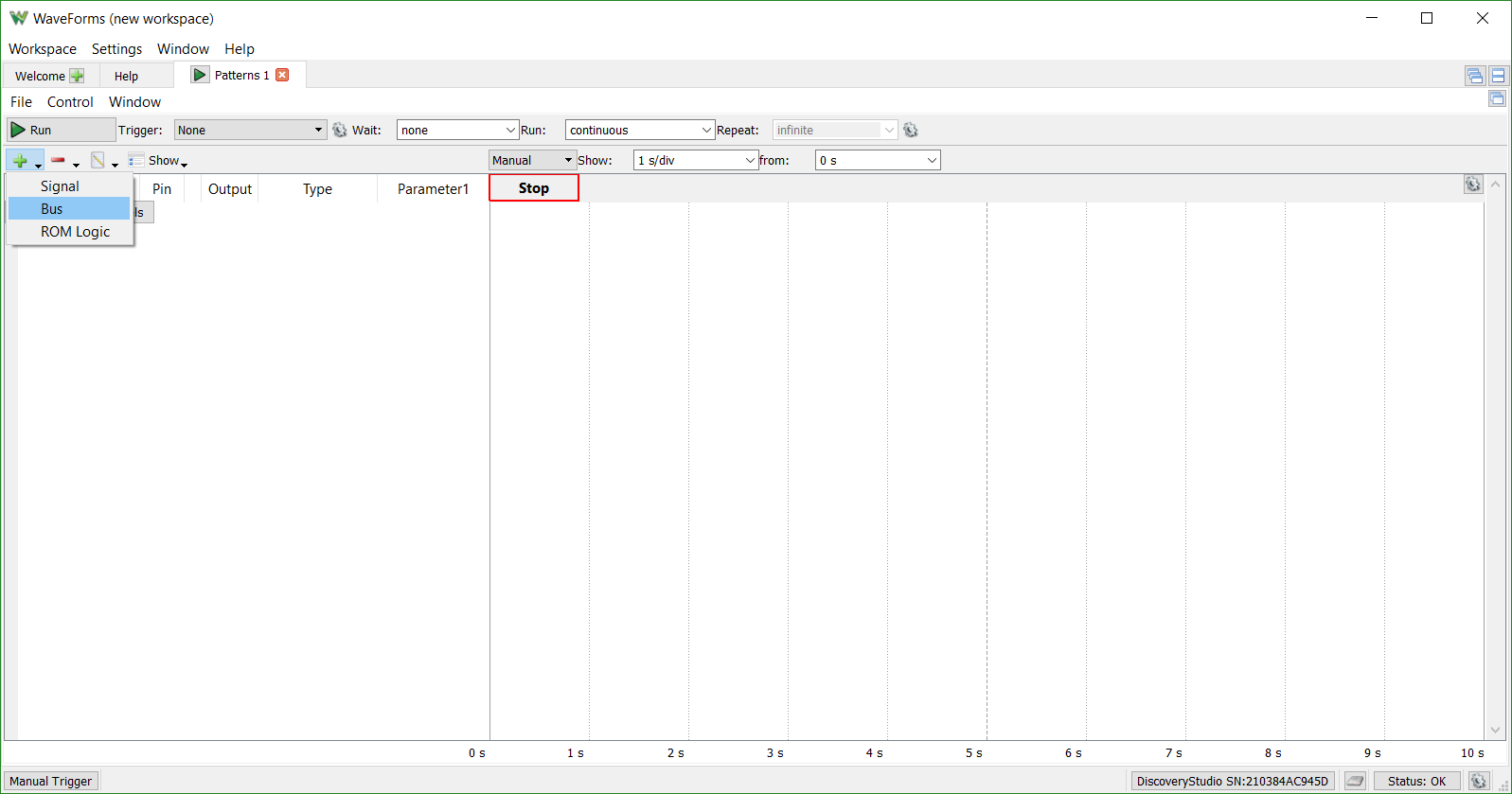The image size is (1512, 794).
Task: Click the DiscoveryStudio SN device button
Action: (x=1233, y=781)
